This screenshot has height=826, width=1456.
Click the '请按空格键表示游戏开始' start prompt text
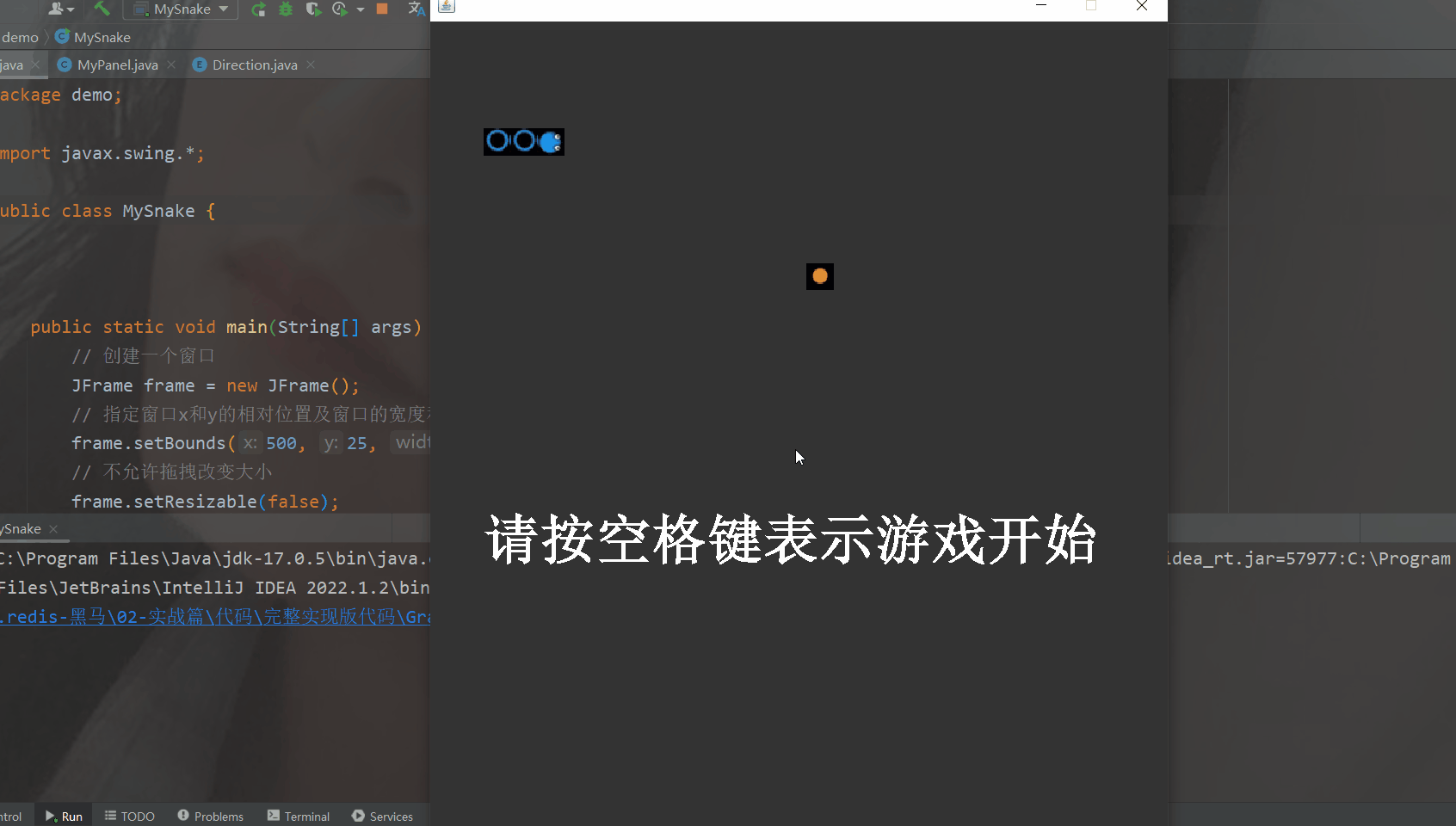(x=791, y=539)
